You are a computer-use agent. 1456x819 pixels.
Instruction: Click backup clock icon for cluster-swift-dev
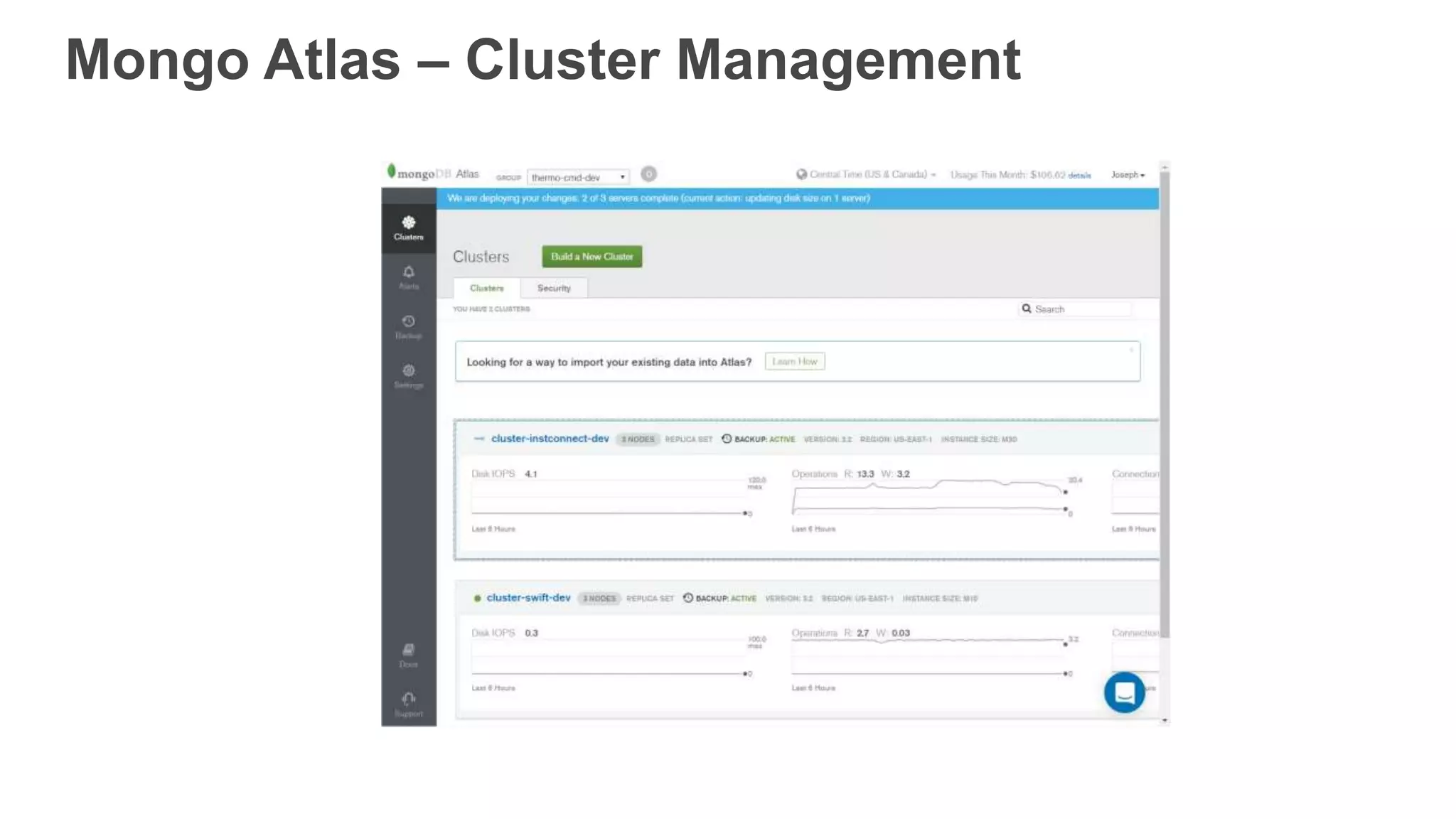687,598
